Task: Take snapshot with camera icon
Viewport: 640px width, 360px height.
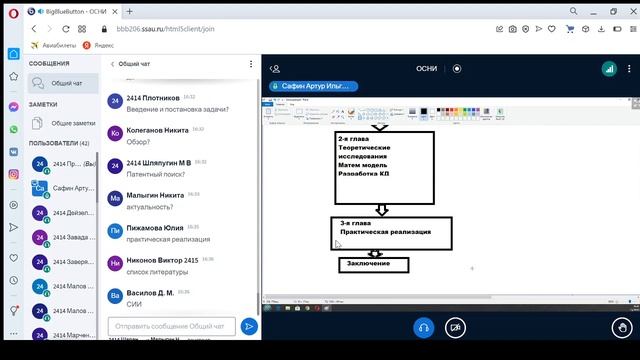Action: click(512, 29)
